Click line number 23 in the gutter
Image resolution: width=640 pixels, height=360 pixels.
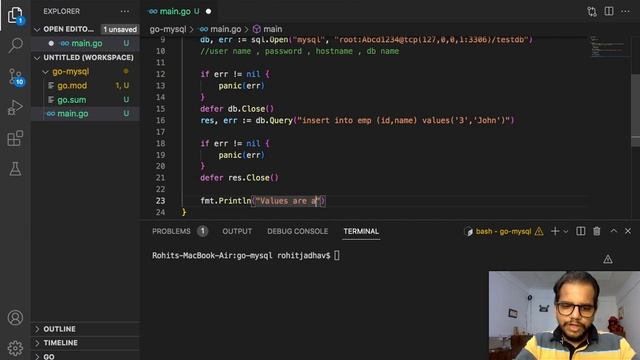pyautogui.click(x=160, y=201)
